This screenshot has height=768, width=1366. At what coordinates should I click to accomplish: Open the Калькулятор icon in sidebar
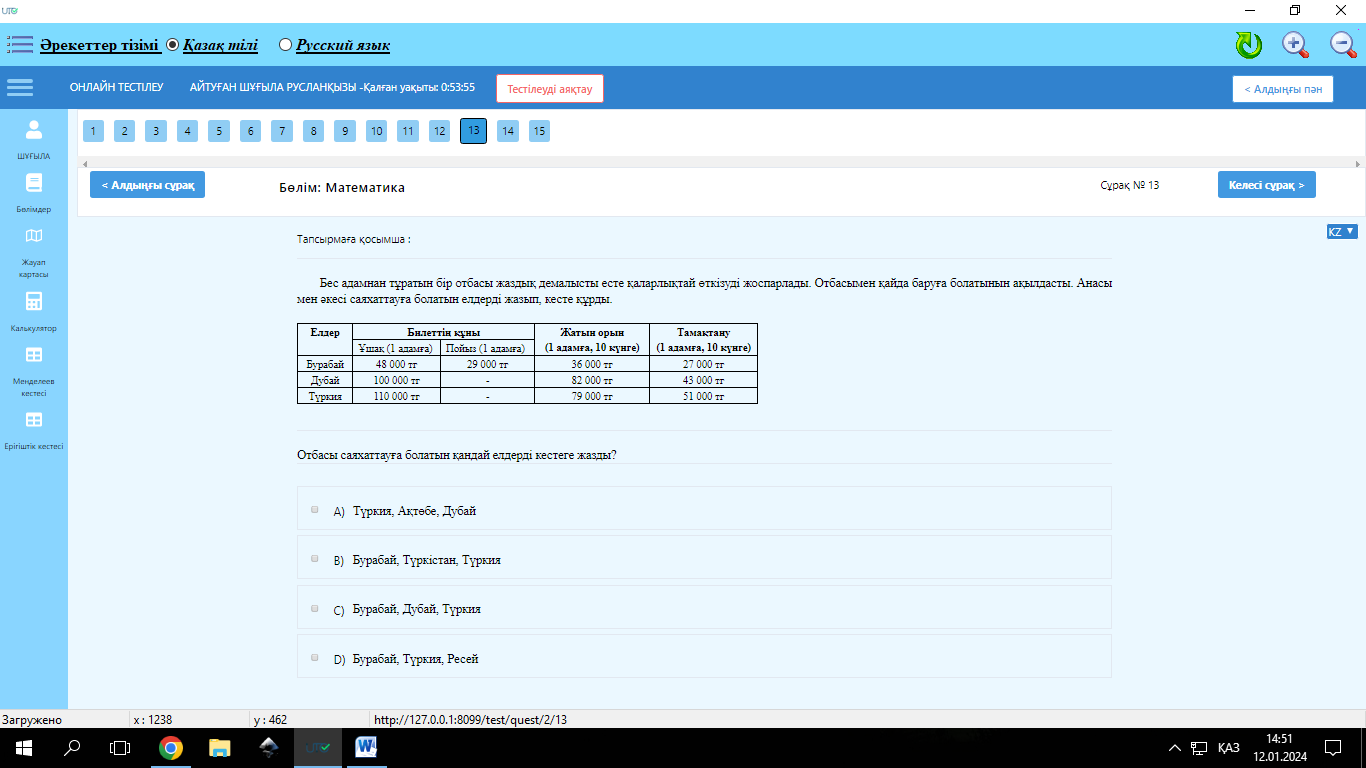coord(34,301)
